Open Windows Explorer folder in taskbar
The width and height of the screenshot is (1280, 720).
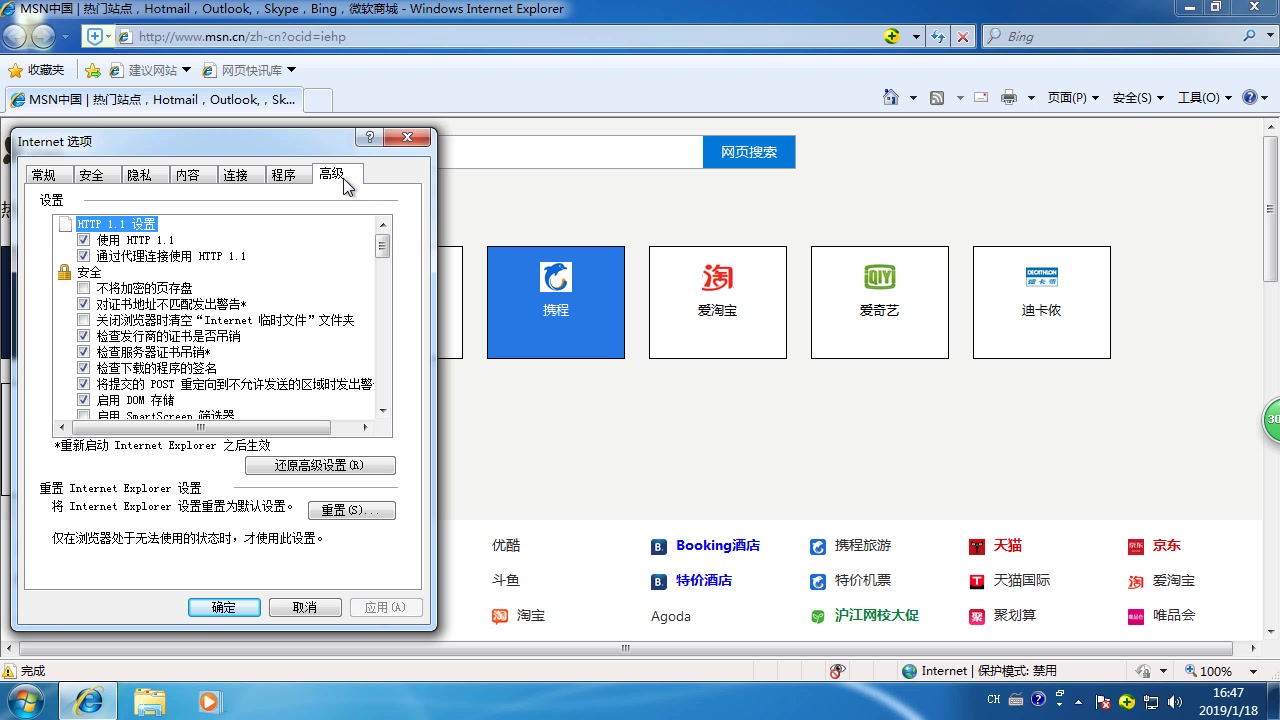[x=150, y=702]
